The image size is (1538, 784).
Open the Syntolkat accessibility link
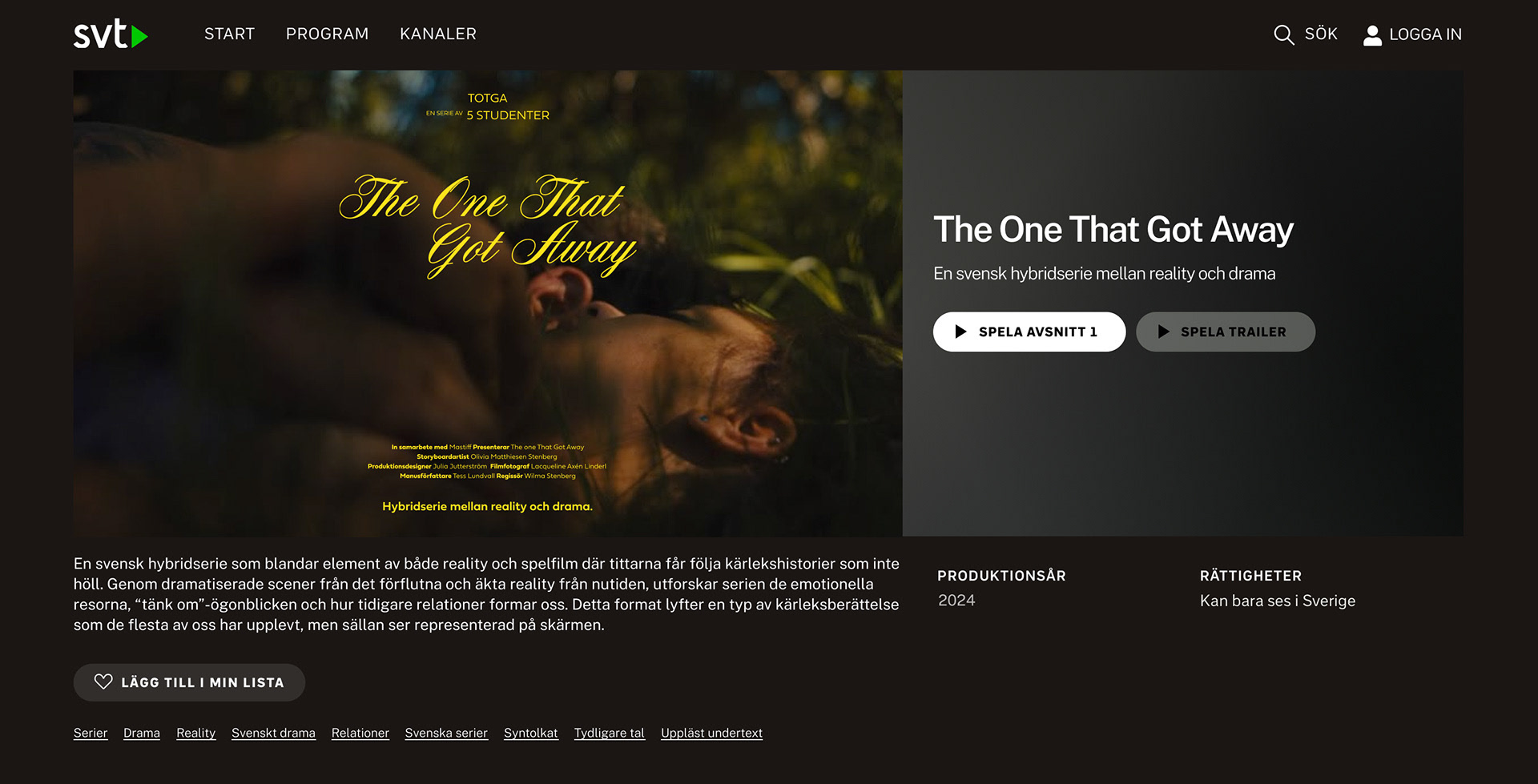531,733
